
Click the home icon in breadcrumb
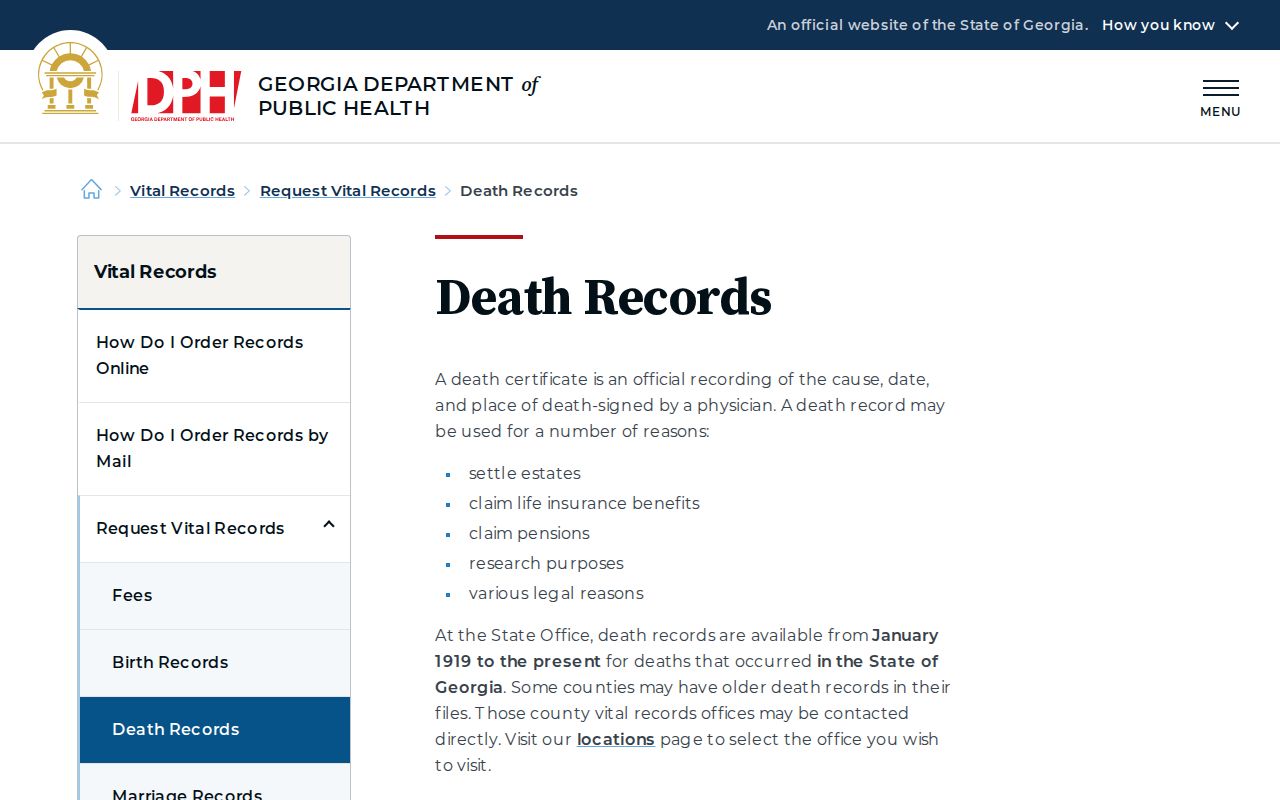tap(91, 190)
